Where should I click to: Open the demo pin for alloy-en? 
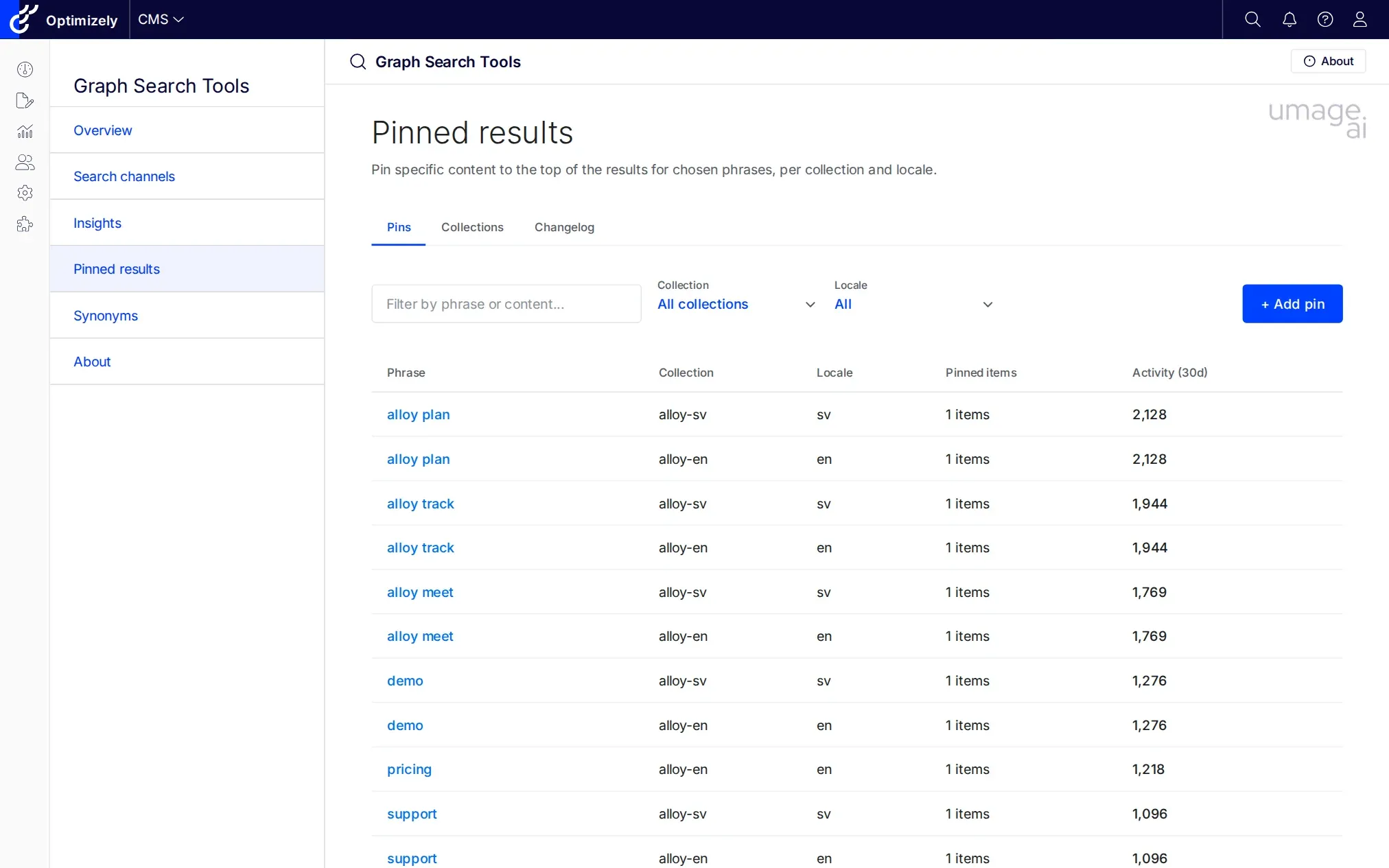[x=405, y=725]
